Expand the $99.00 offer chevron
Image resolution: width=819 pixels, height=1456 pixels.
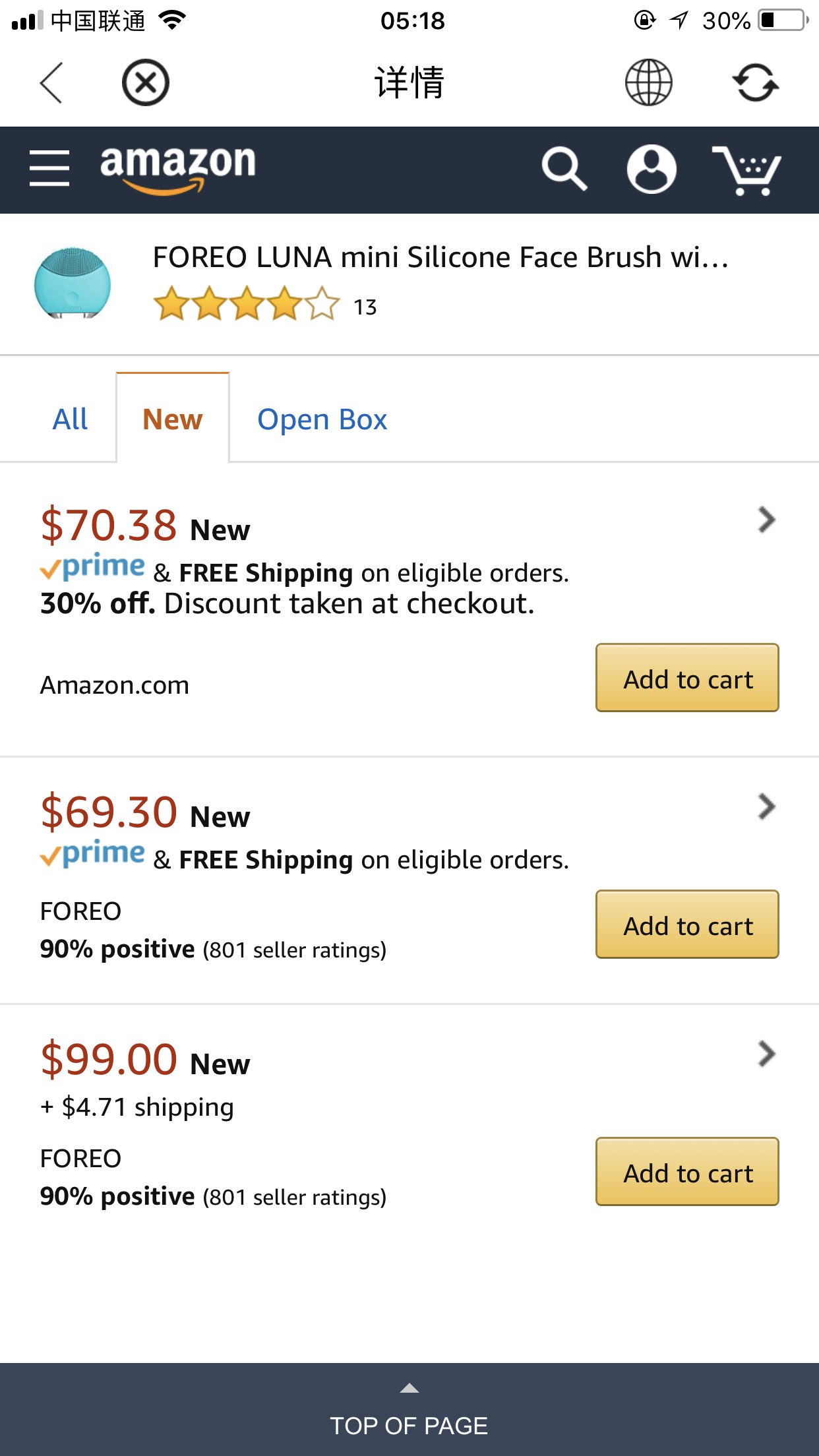point(766,1054)
